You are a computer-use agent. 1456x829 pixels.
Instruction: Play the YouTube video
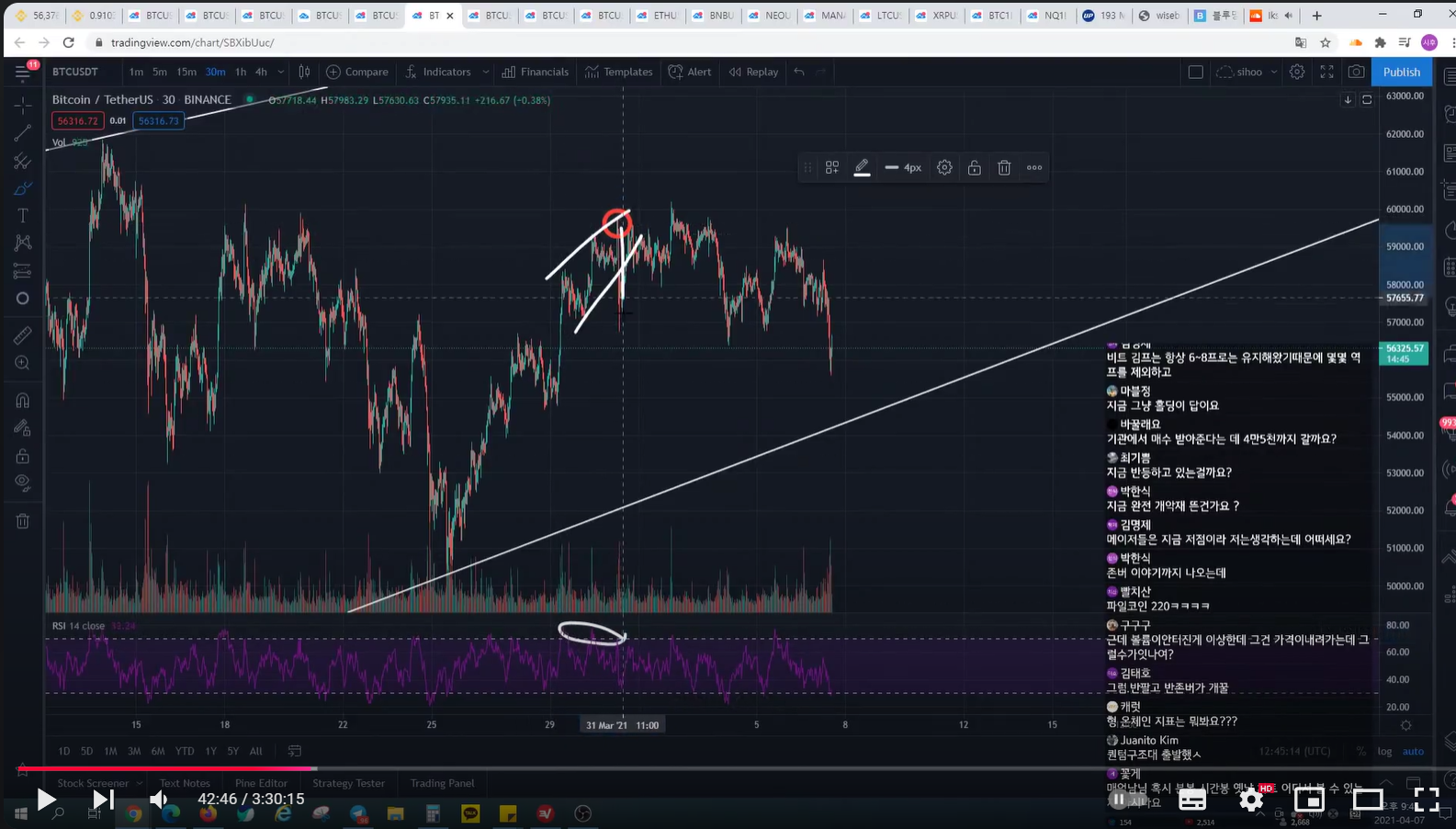pyautogui.click(x=46, y=800)
